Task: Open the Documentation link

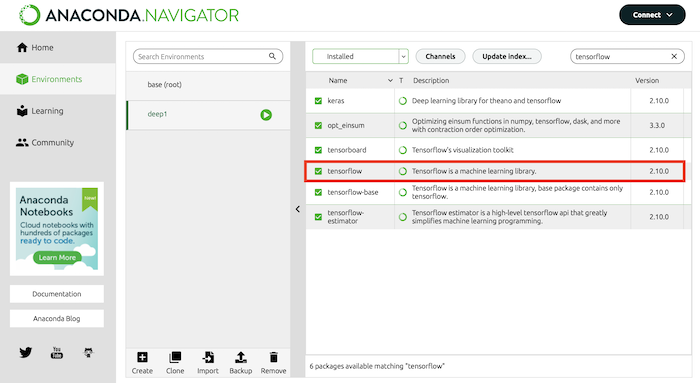Action: 57,294
